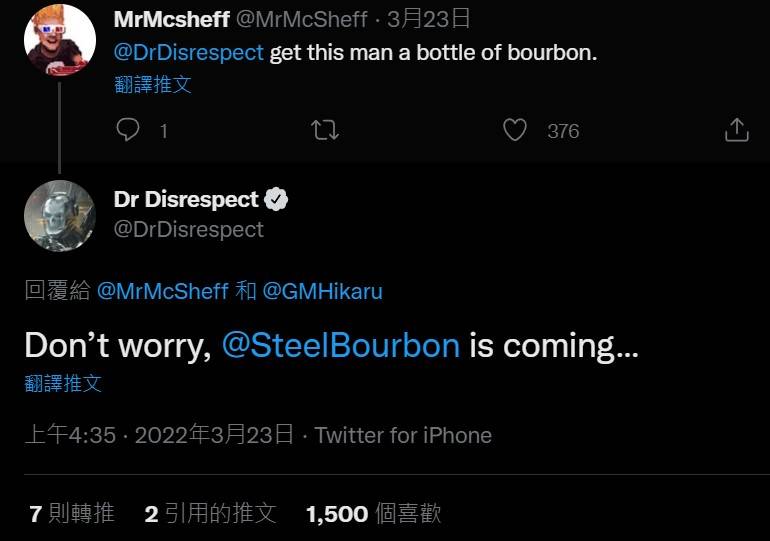
Task: View the 1,500 likes list
Action: 373,514
